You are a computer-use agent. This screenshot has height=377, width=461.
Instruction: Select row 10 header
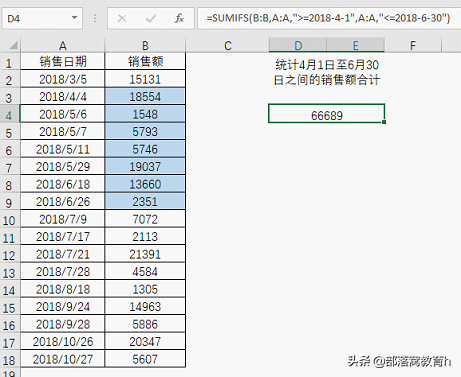(x=9, y=220)
